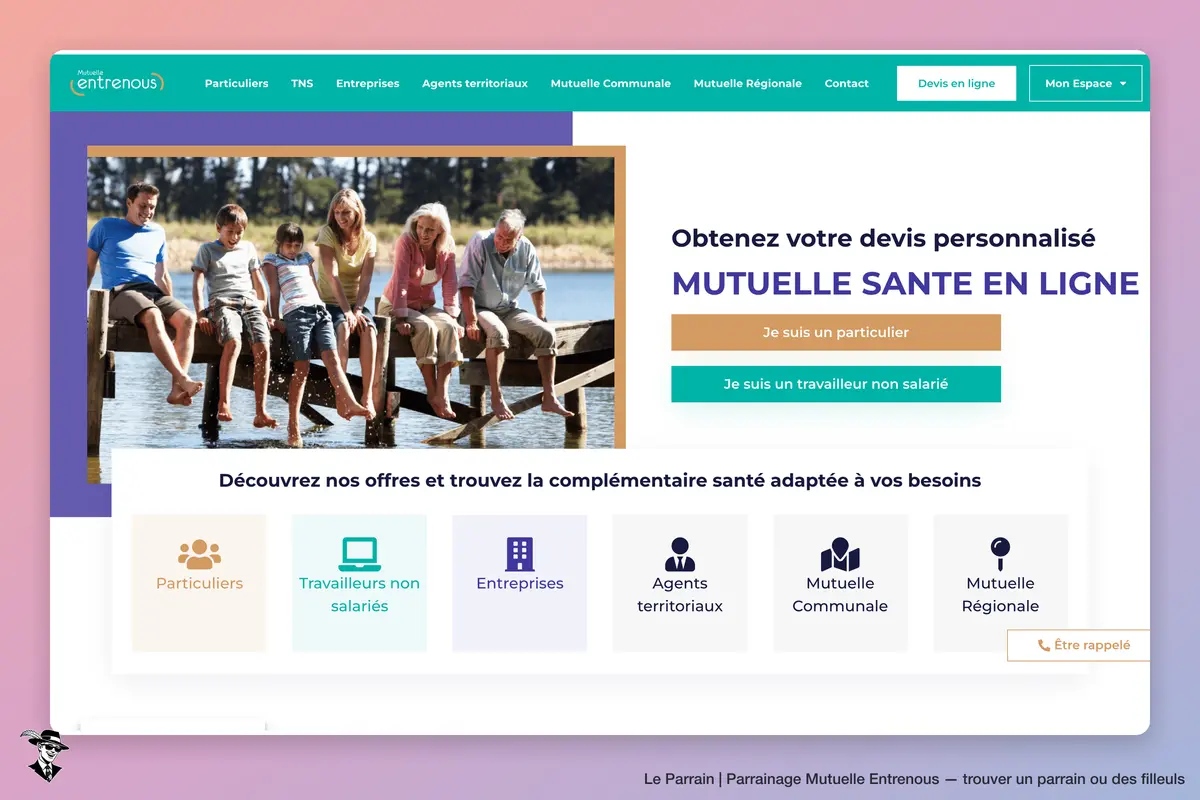Open the Particuliers menu item
1200x800 pixels.
pos(236,84)
